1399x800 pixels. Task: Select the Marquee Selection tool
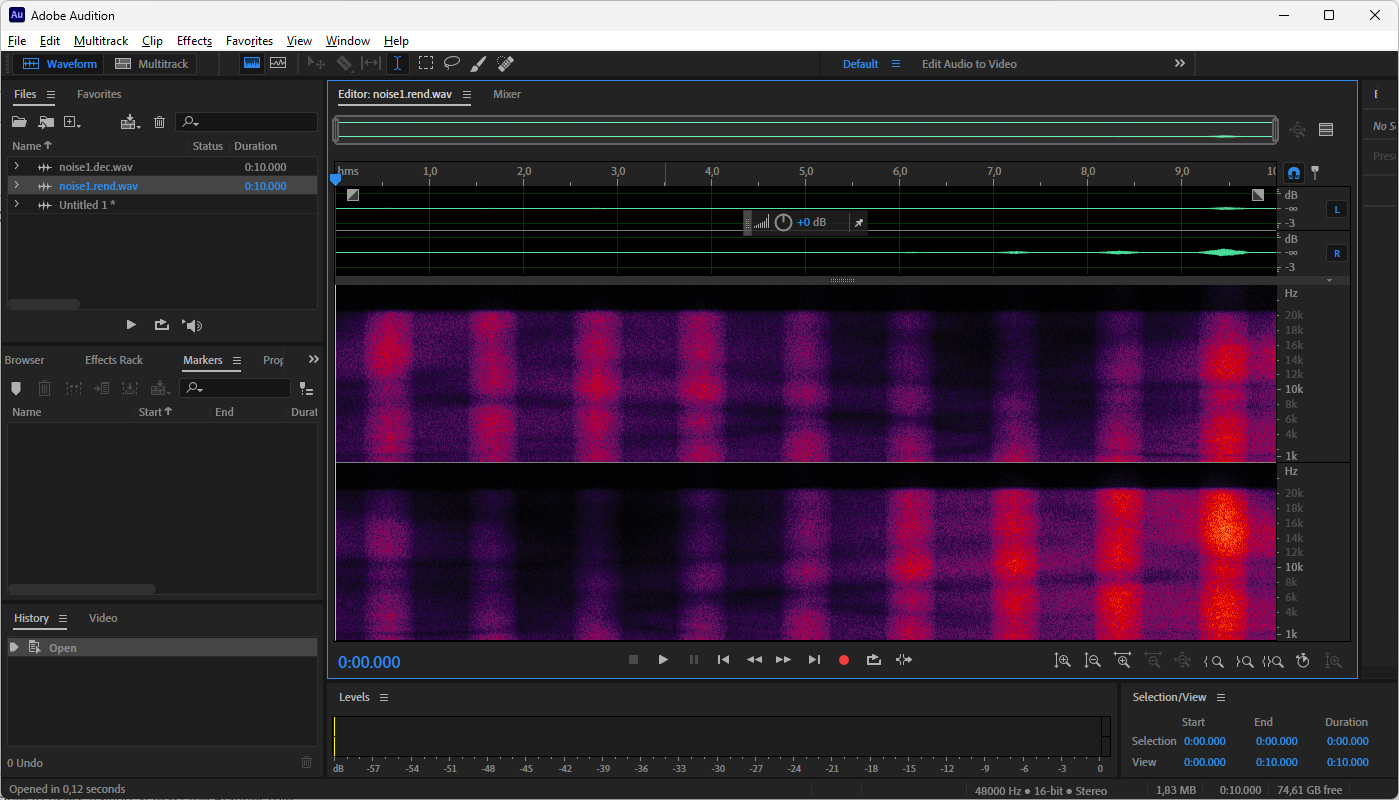426,63
